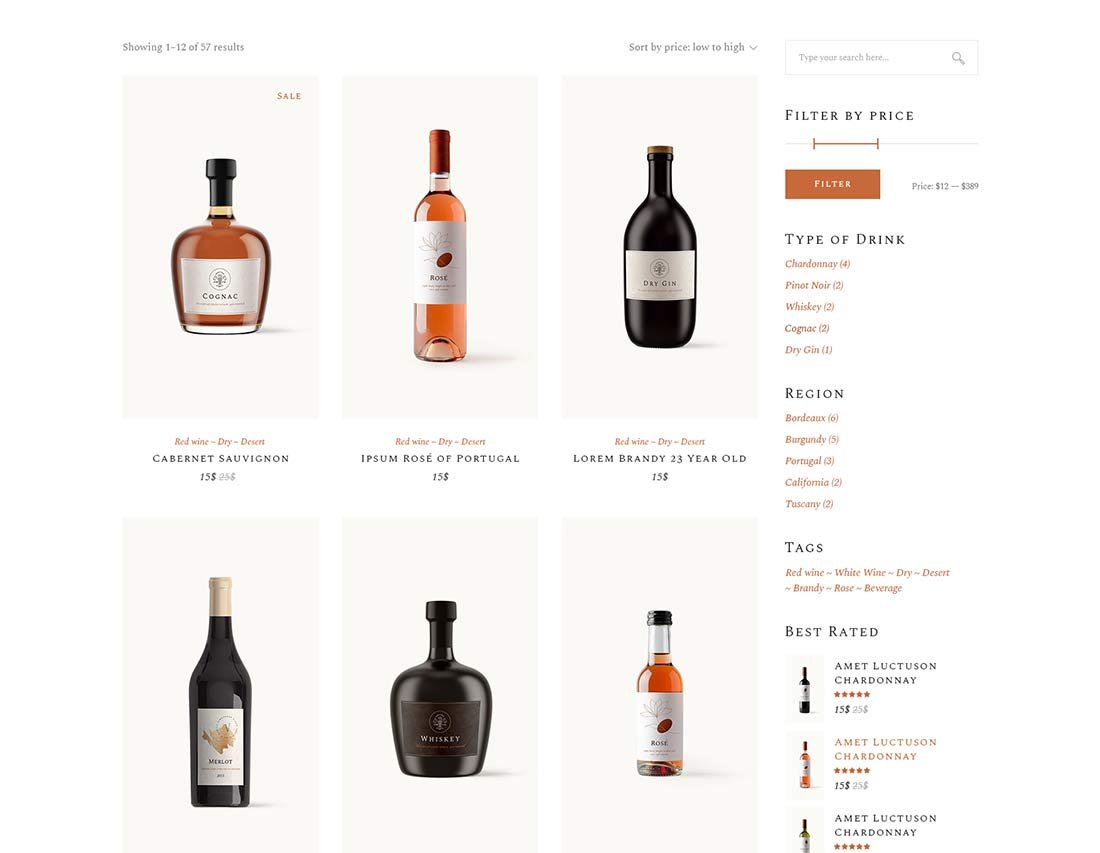The width and height of the screenshot is (1100, 853).
Task: Click the chevron next to sort option
Action: (753, 48)
